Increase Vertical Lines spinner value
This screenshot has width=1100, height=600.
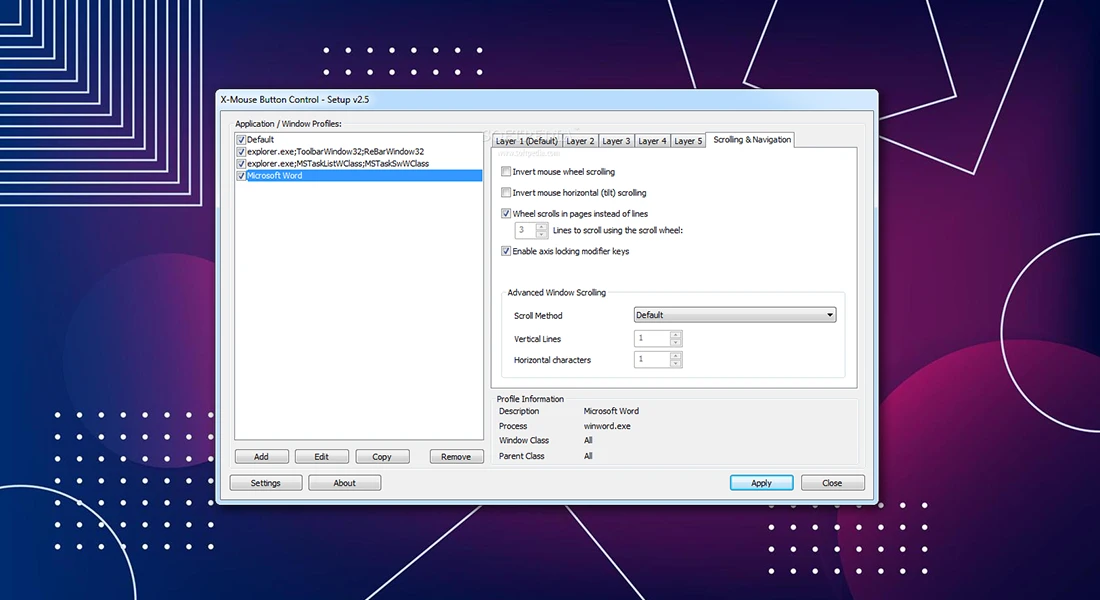pos(676,335)
